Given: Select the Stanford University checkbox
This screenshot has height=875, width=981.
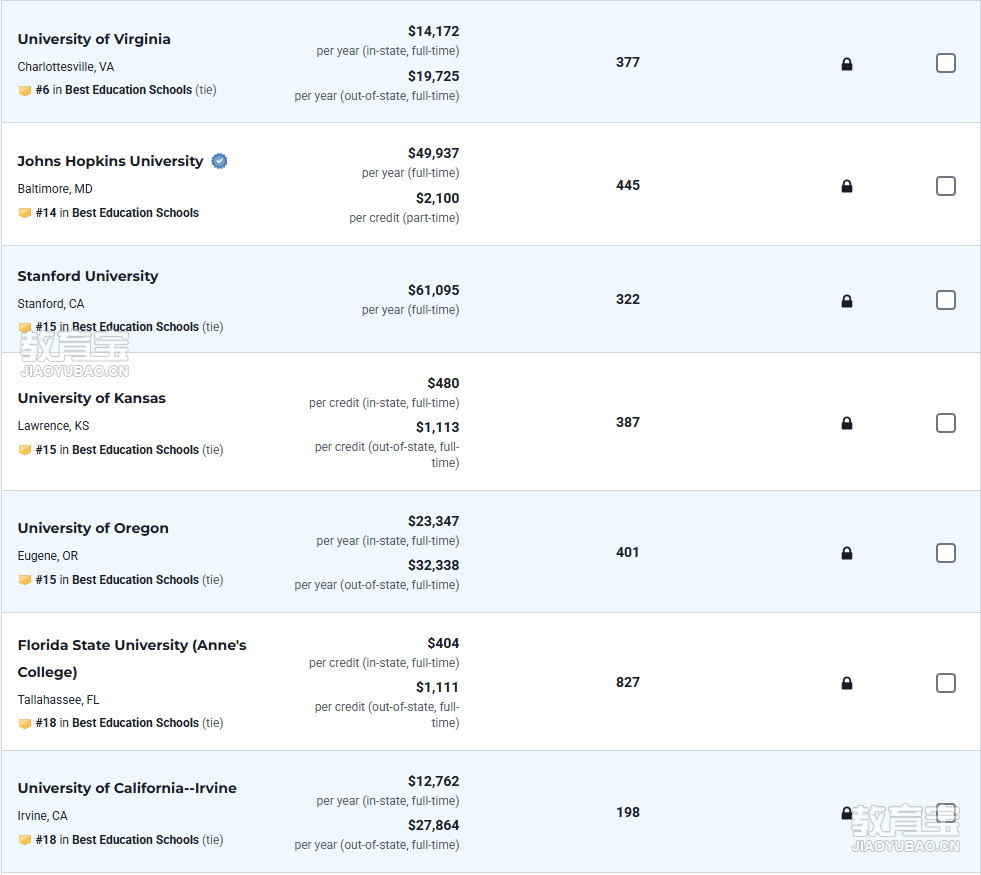Looking at the screenshot, I should [x=945, y=300].
